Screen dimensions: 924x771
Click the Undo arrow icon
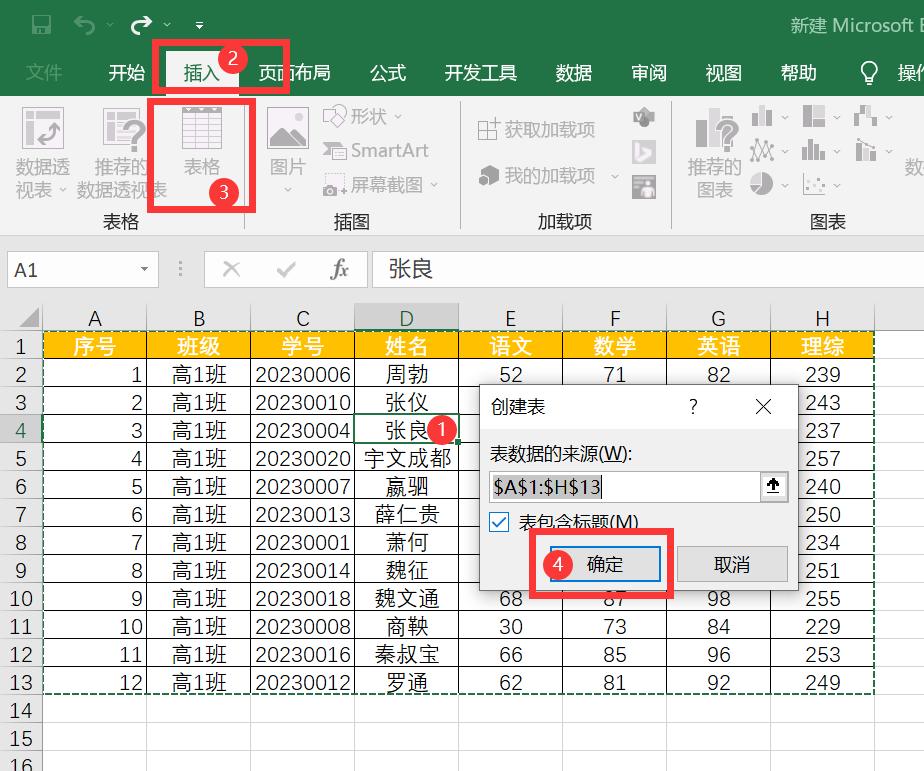[85, 25]
